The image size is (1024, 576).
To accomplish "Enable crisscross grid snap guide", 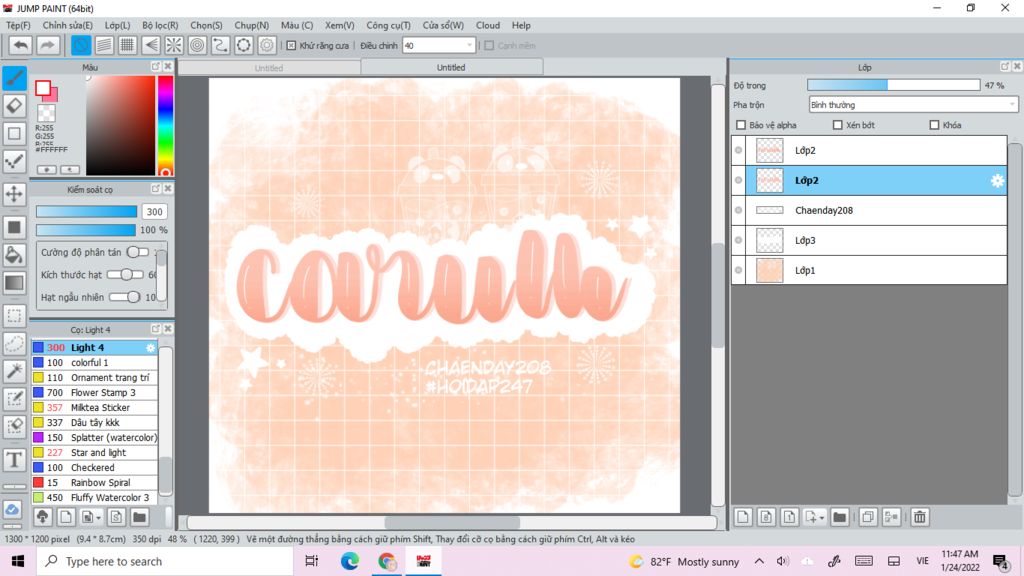I will coord(127,45).
